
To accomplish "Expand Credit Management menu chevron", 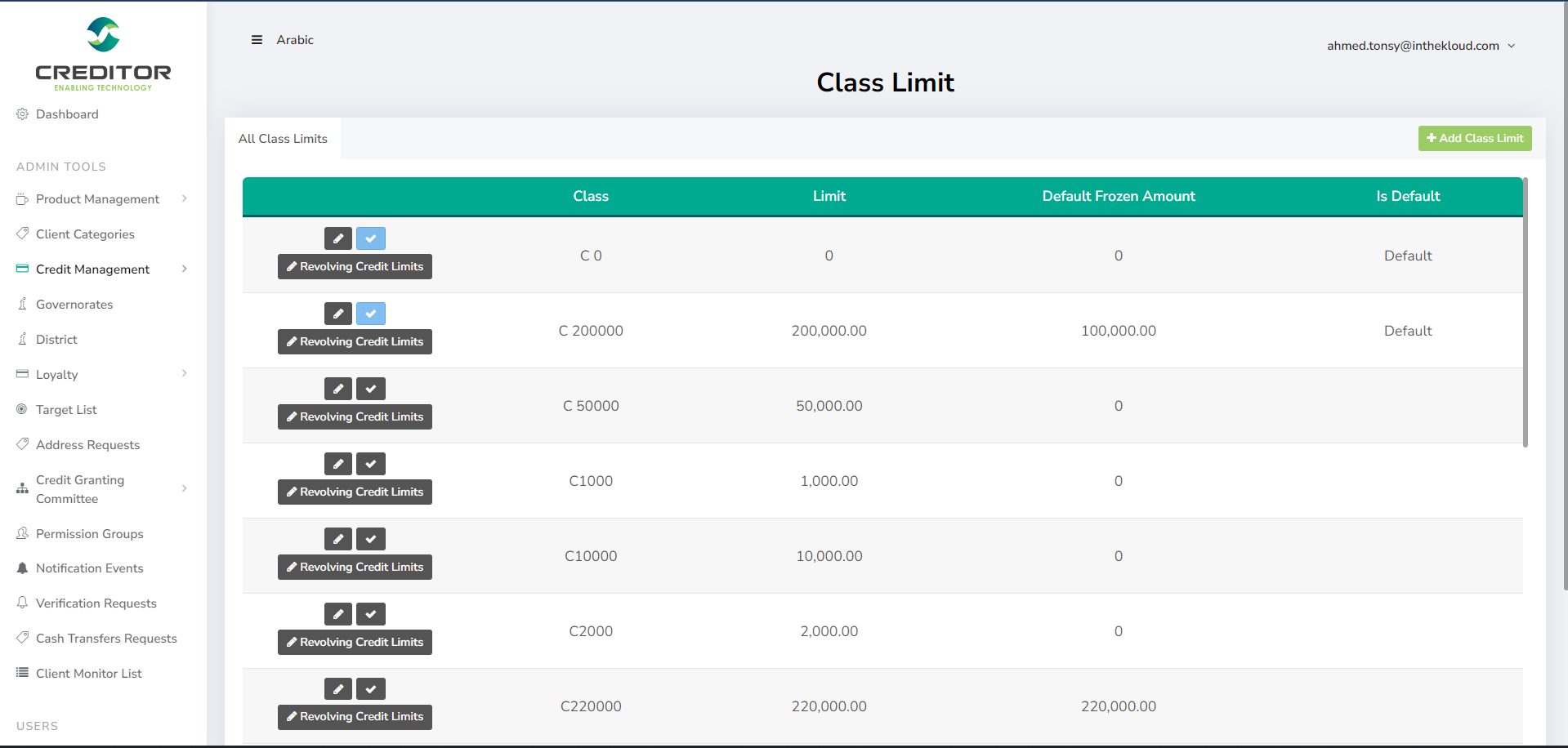I will coord(185,269).
